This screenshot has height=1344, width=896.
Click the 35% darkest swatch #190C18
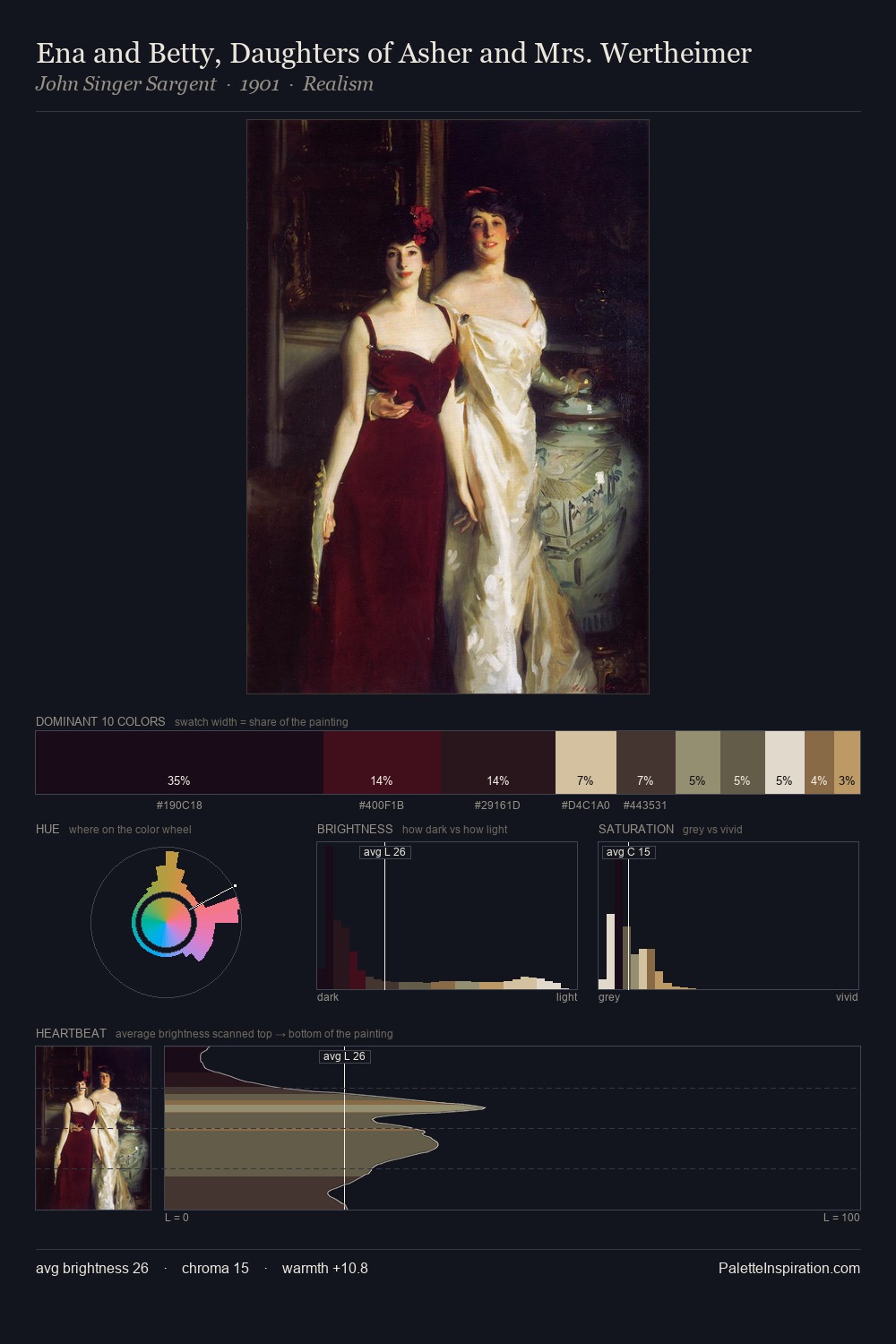[179, 762]
